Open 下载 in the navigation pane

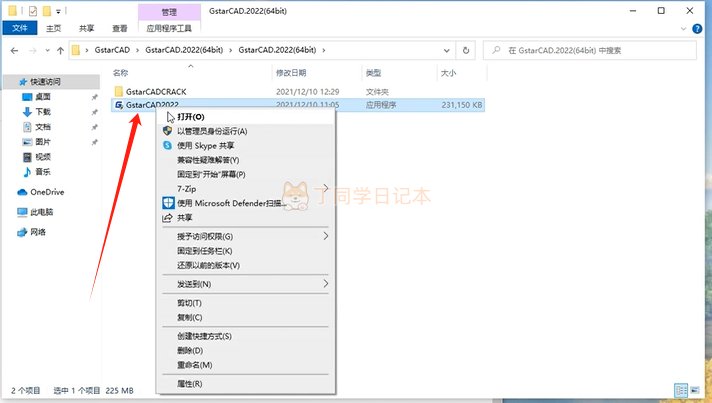tap(43, 112)
